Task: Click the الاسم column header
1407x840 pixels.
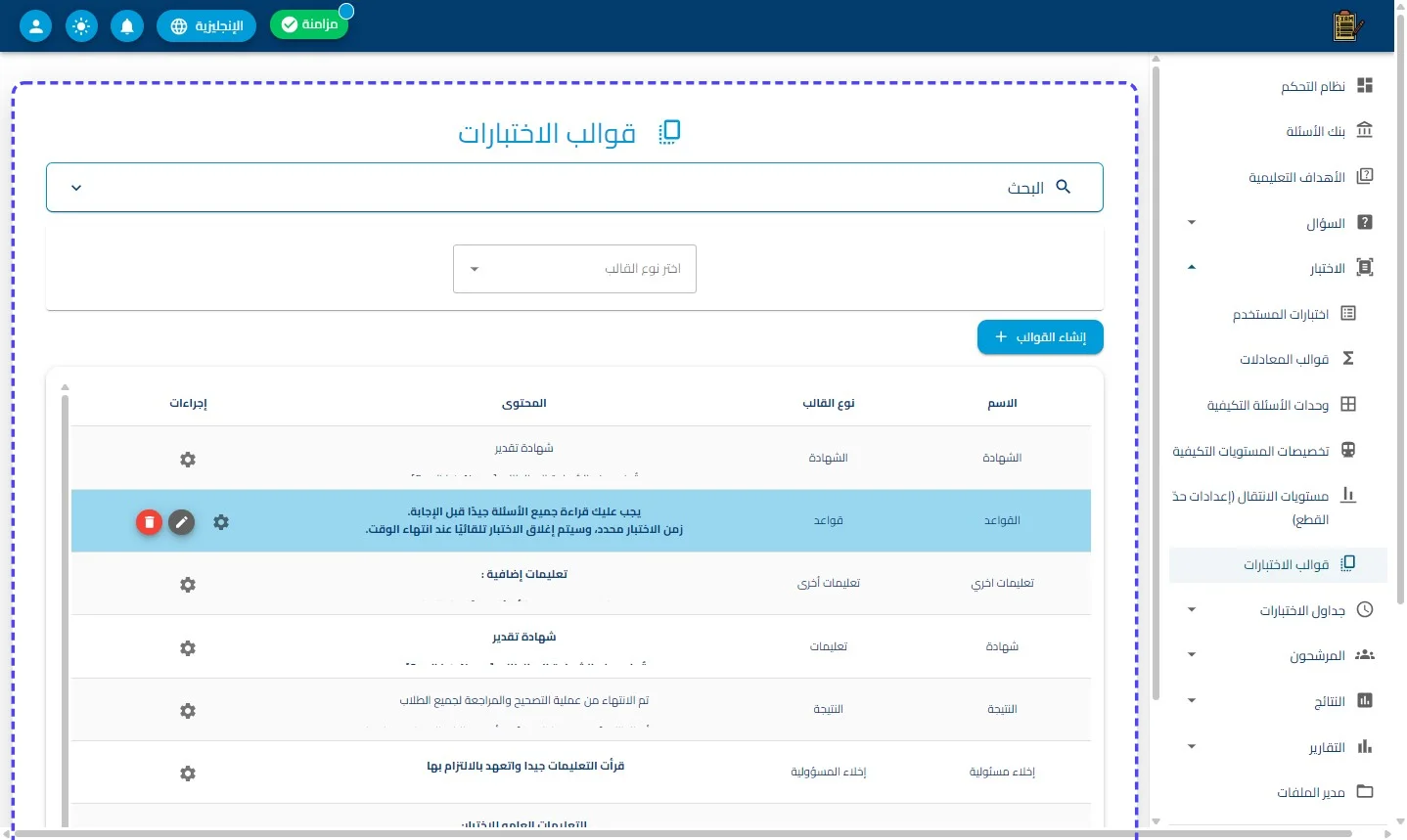Action: coord(1002,403)
